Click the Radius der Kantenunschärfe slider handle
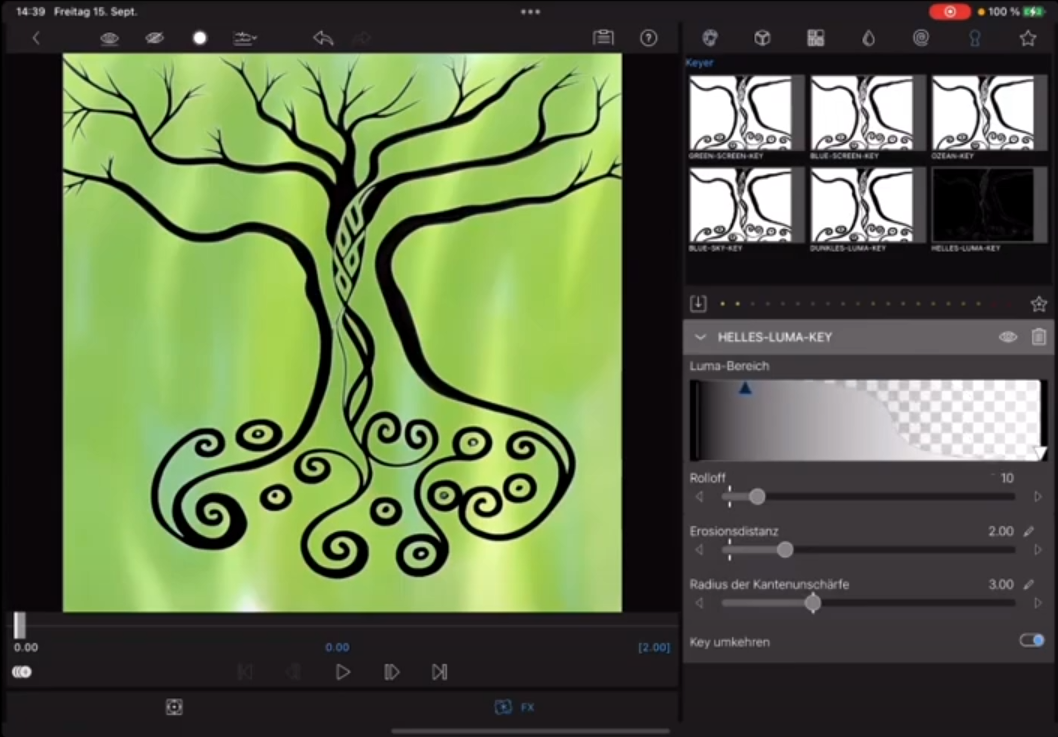This screenshot has width=1058, height=737. 813,603
